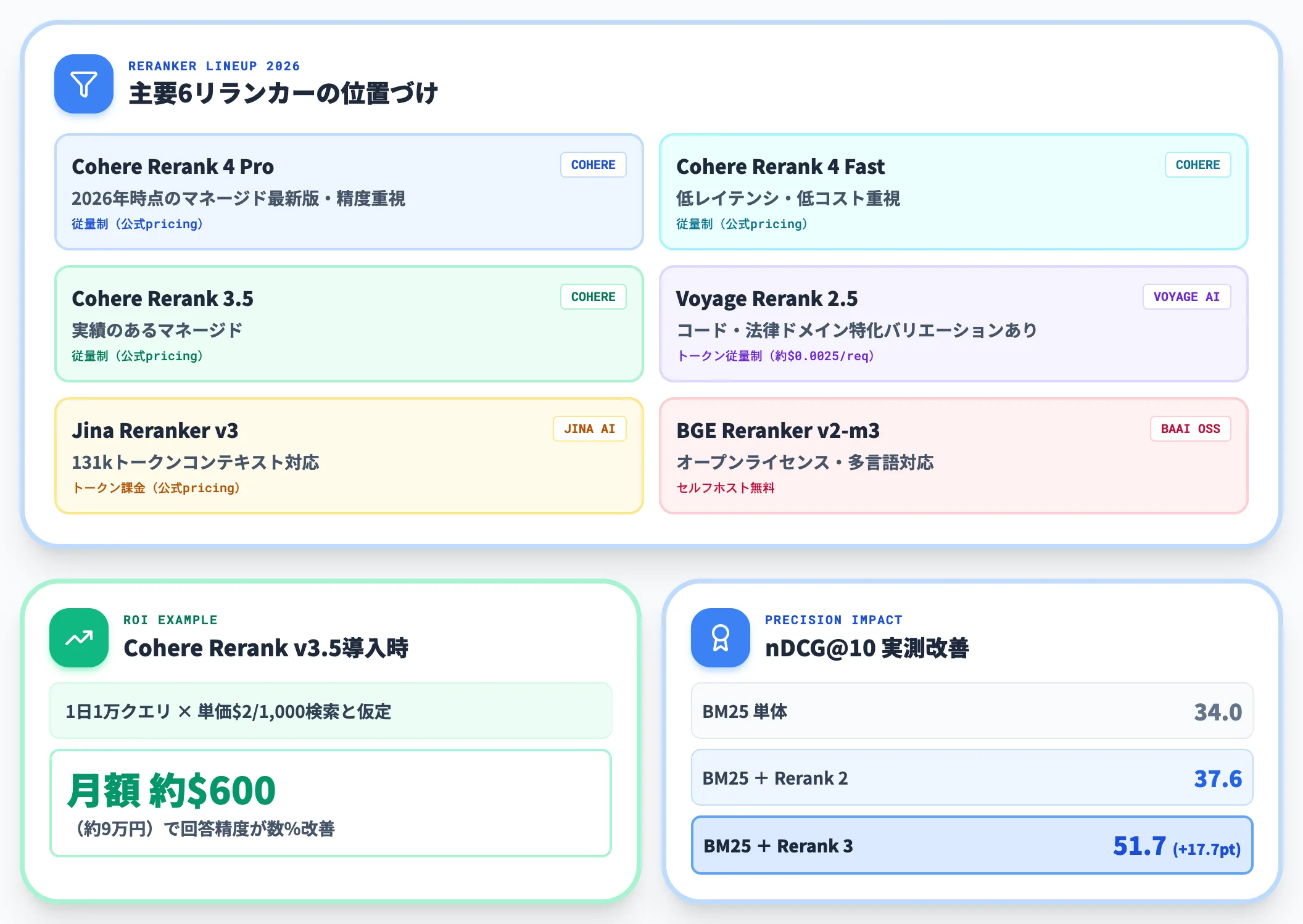Click the 月額 約$600 figure
Screen dimensions: 1303x924
pyautogui.click(x=172, y=790)
